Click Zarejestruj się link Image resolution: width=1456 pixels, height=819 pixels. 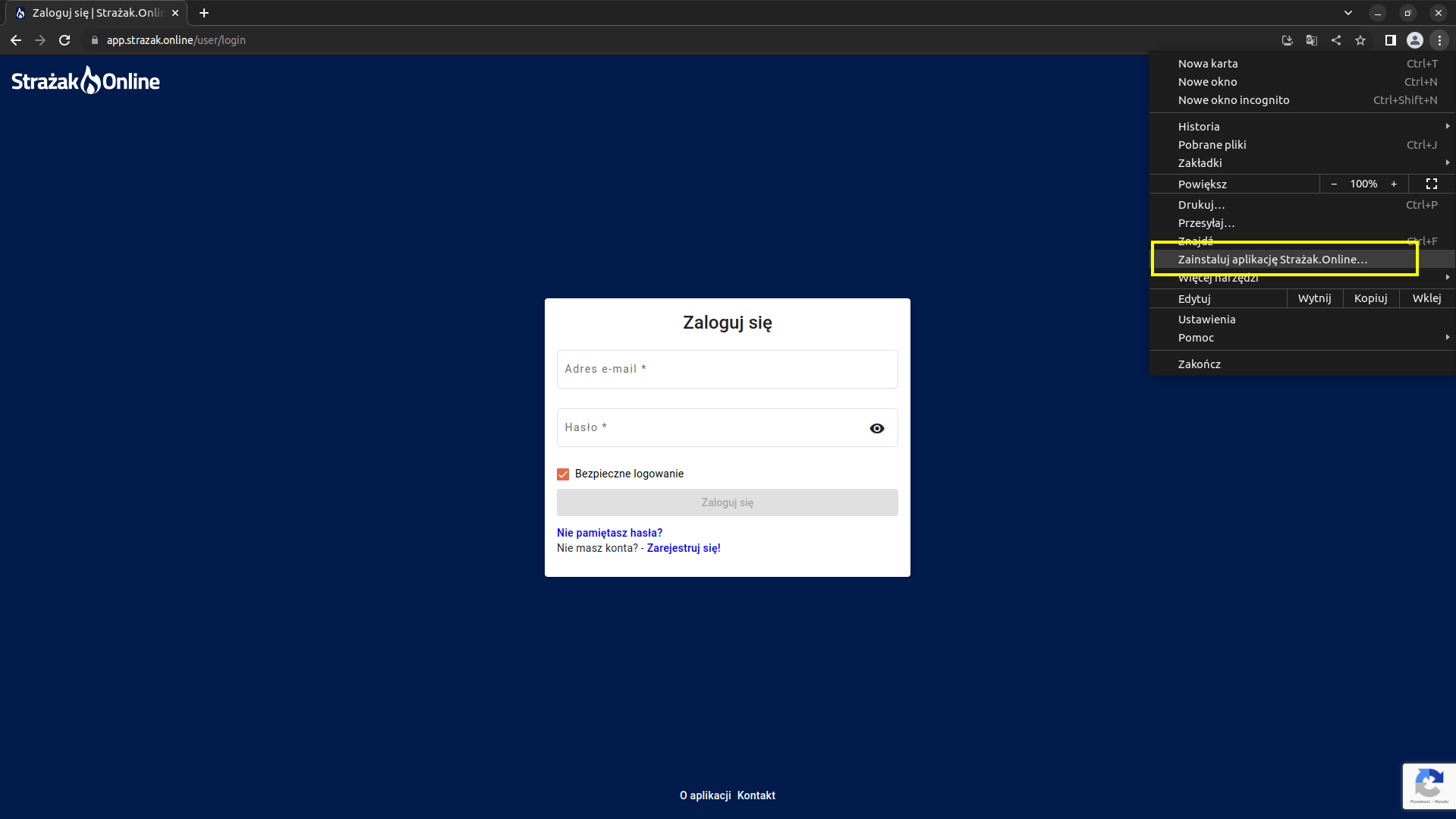click(684, 548)
